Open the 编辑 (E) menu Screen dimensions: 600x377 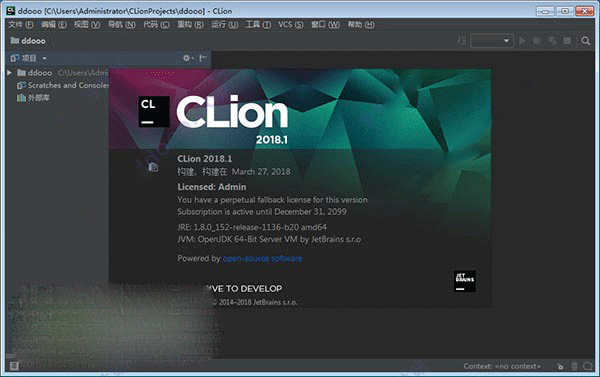[x=54, y=24]
